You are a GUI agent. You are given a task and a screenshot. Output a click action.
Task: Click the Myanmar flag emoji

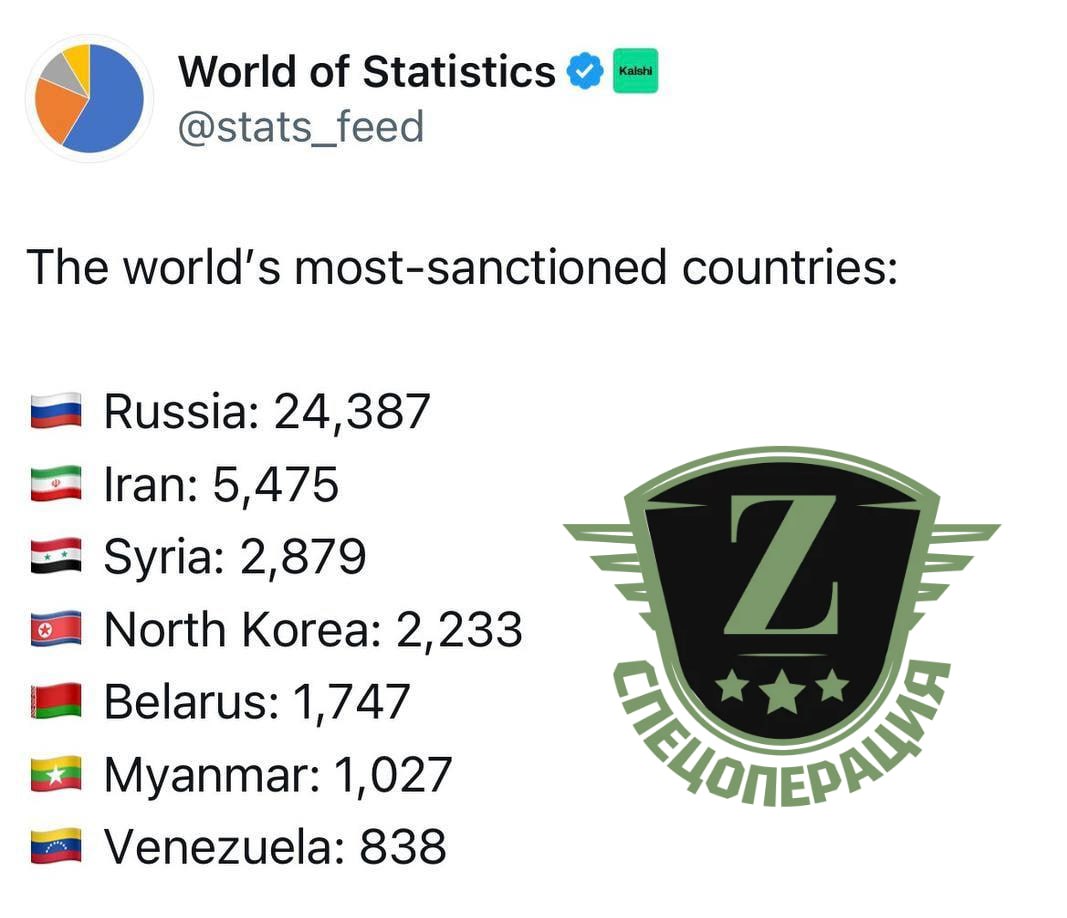click(x=56, y=774)
